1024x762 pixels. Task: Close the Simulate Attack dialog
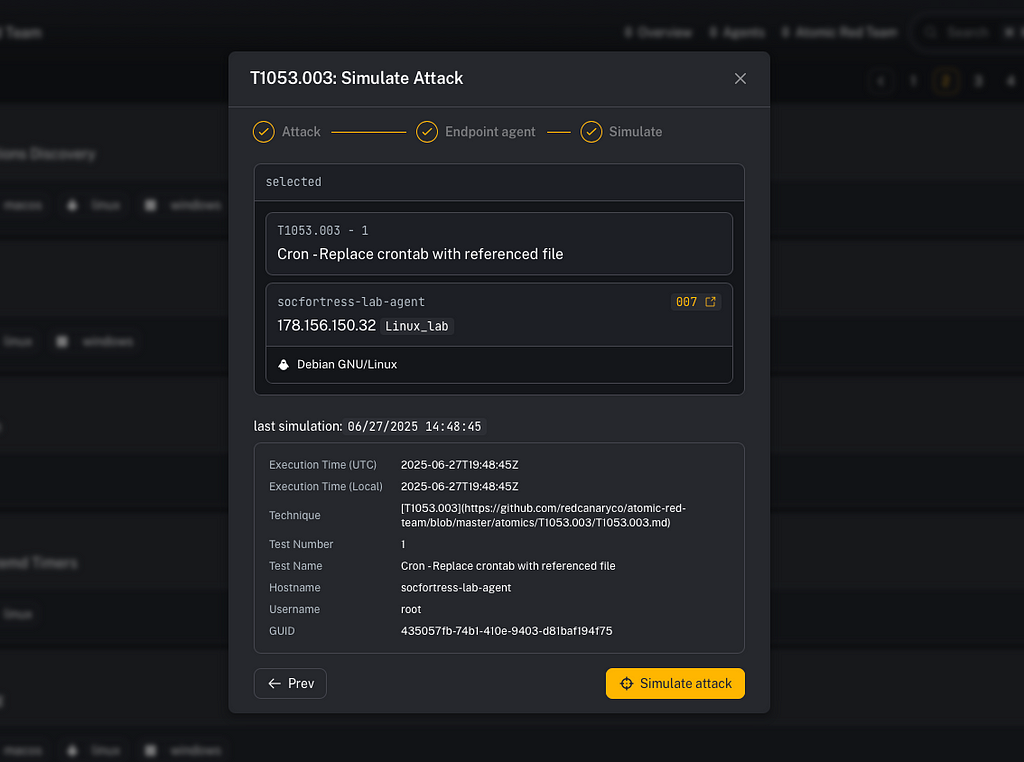(740, 78)
